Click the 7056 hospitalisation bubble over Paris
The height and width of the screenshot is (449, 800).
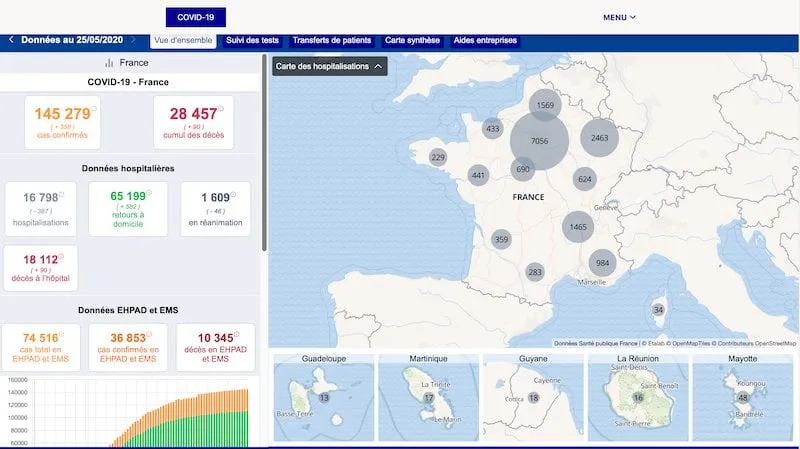click(539, 142)
